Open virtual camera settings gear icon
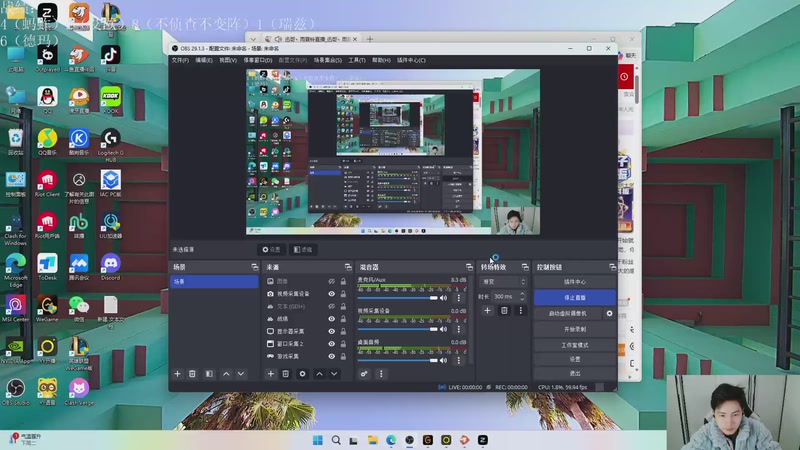This screenshot has height=450, width=800. click(609, 313)
